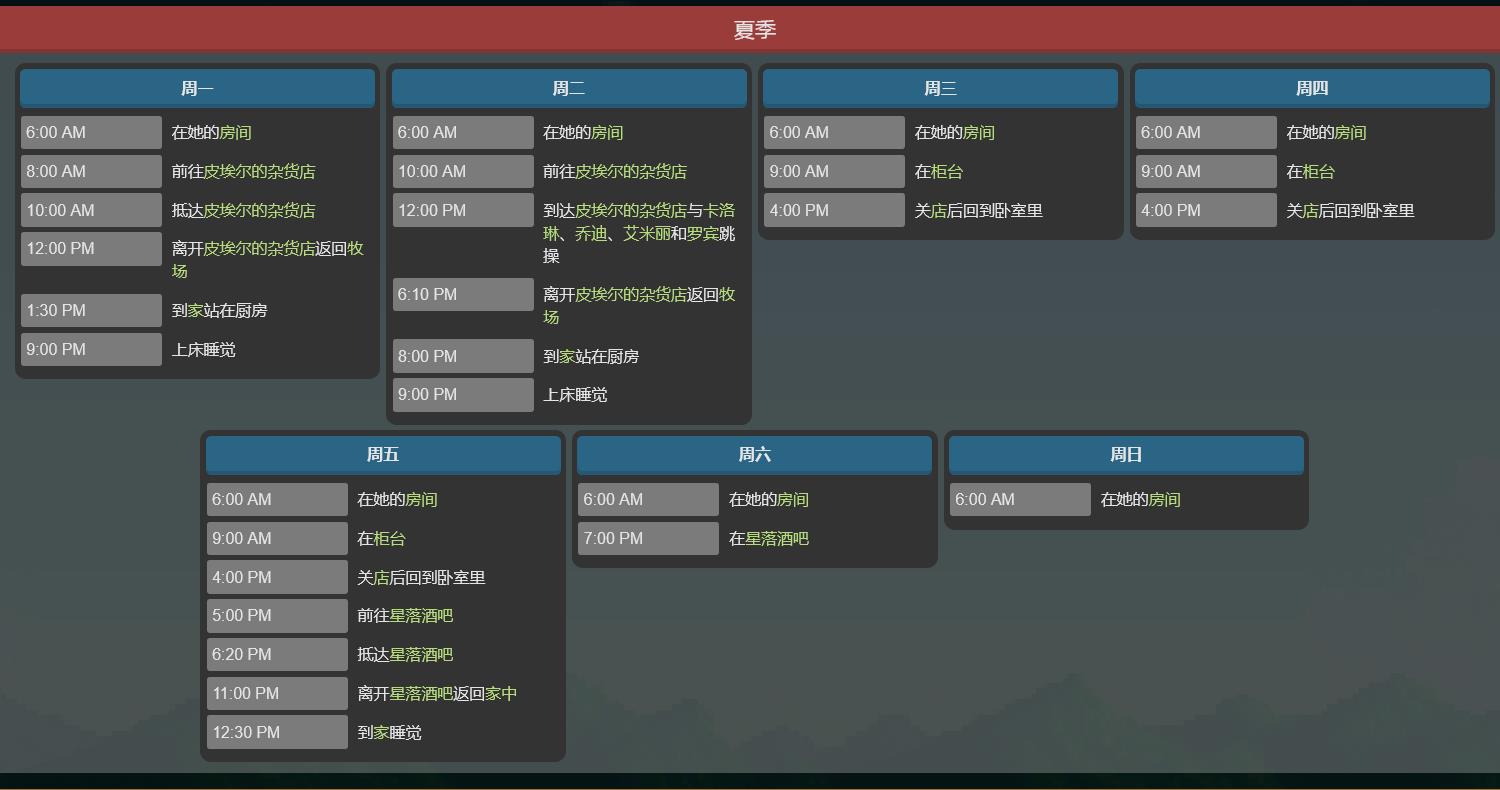
Task: Click the 9:00 PM time cell under 周一
Action: pyautogui.click(x=91, y=349)
